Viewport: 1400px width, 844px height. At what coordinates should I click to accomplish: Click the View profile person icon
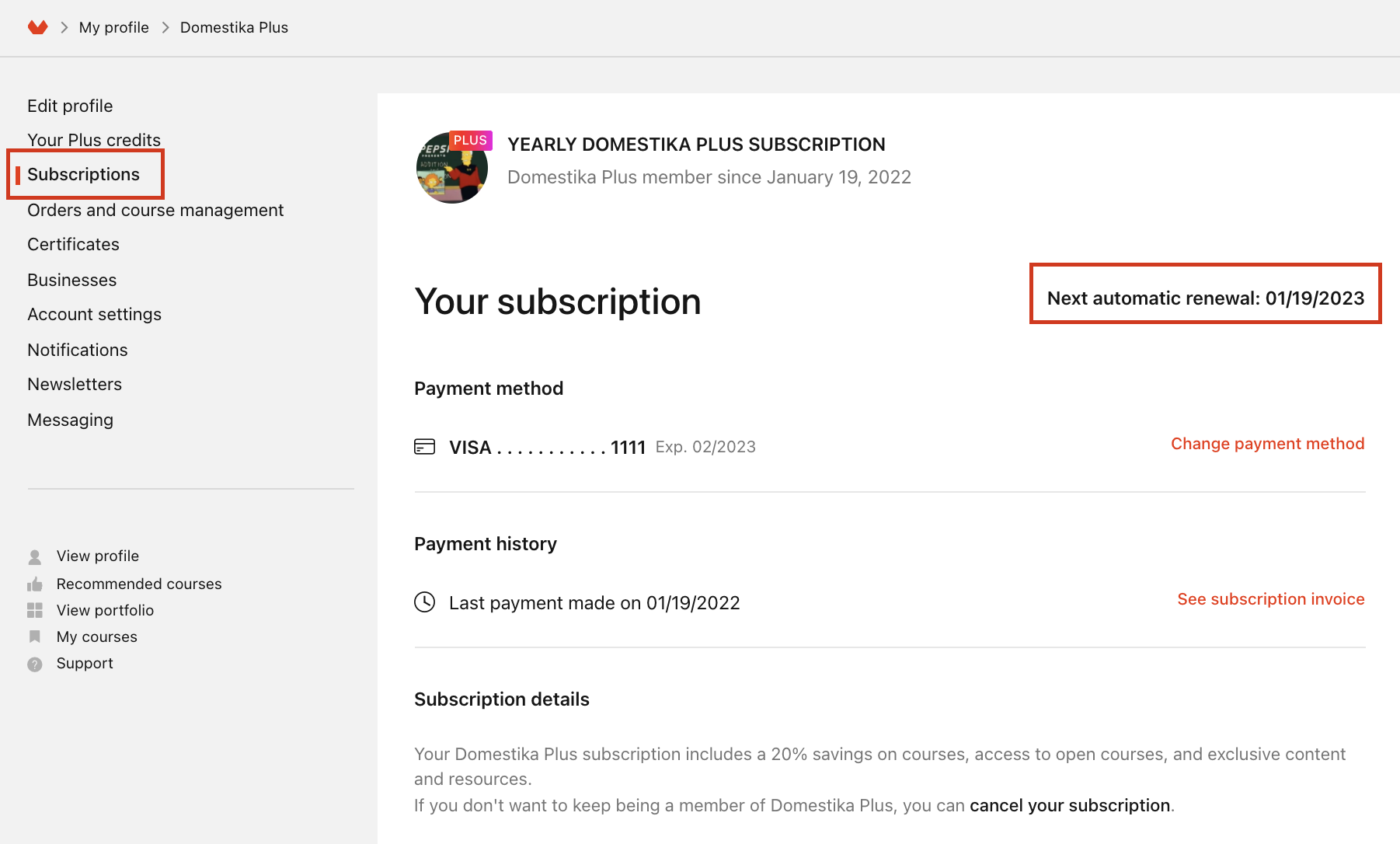pyautogui.click(x=35, y=556)
